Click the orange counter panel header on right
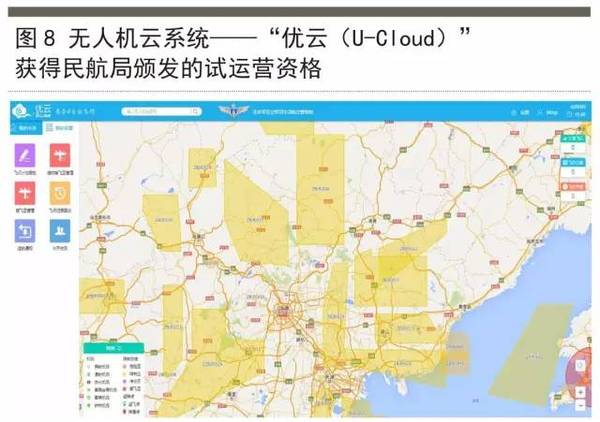Viewport: 600px width, 422px height. [575, 187]
